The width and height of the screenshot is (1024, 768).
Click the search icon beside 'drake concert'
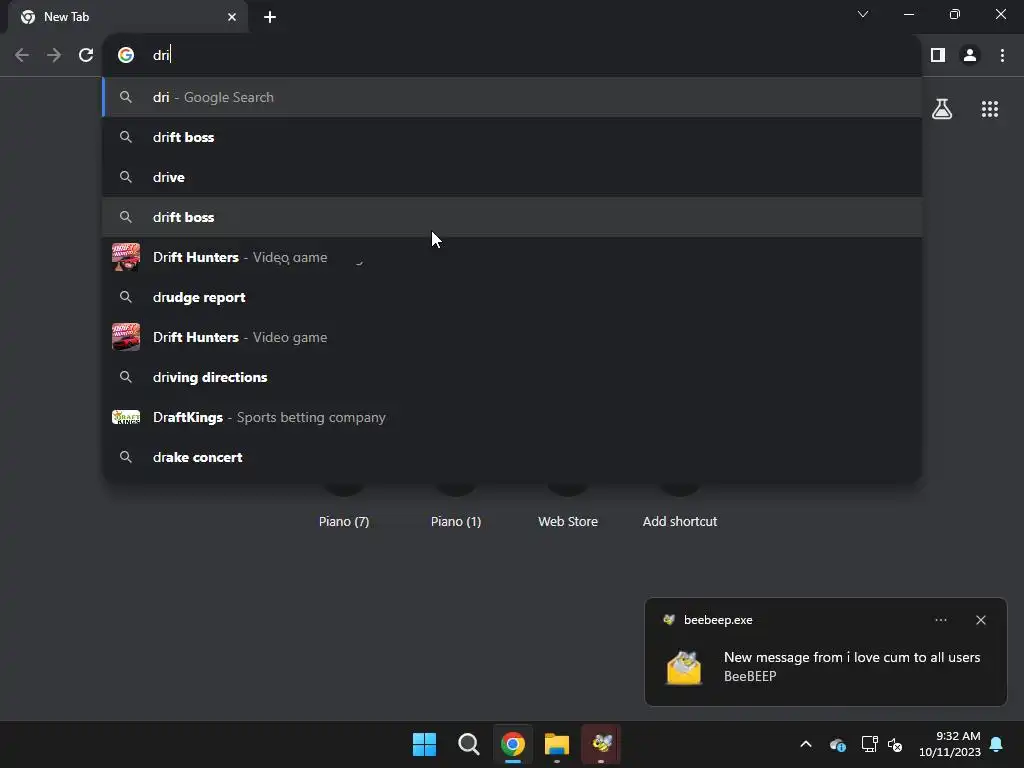click(x=126, y=457)
